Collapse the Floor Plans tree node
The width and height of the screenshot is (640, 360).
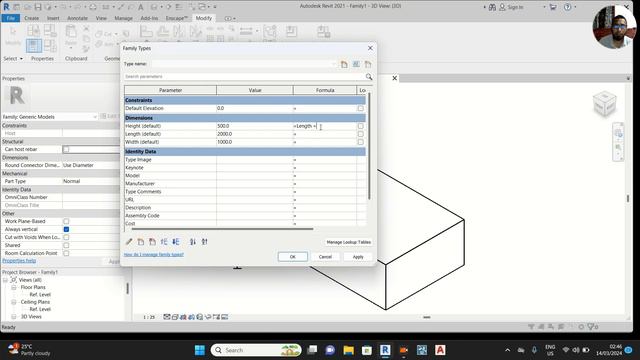click(13, 287)
